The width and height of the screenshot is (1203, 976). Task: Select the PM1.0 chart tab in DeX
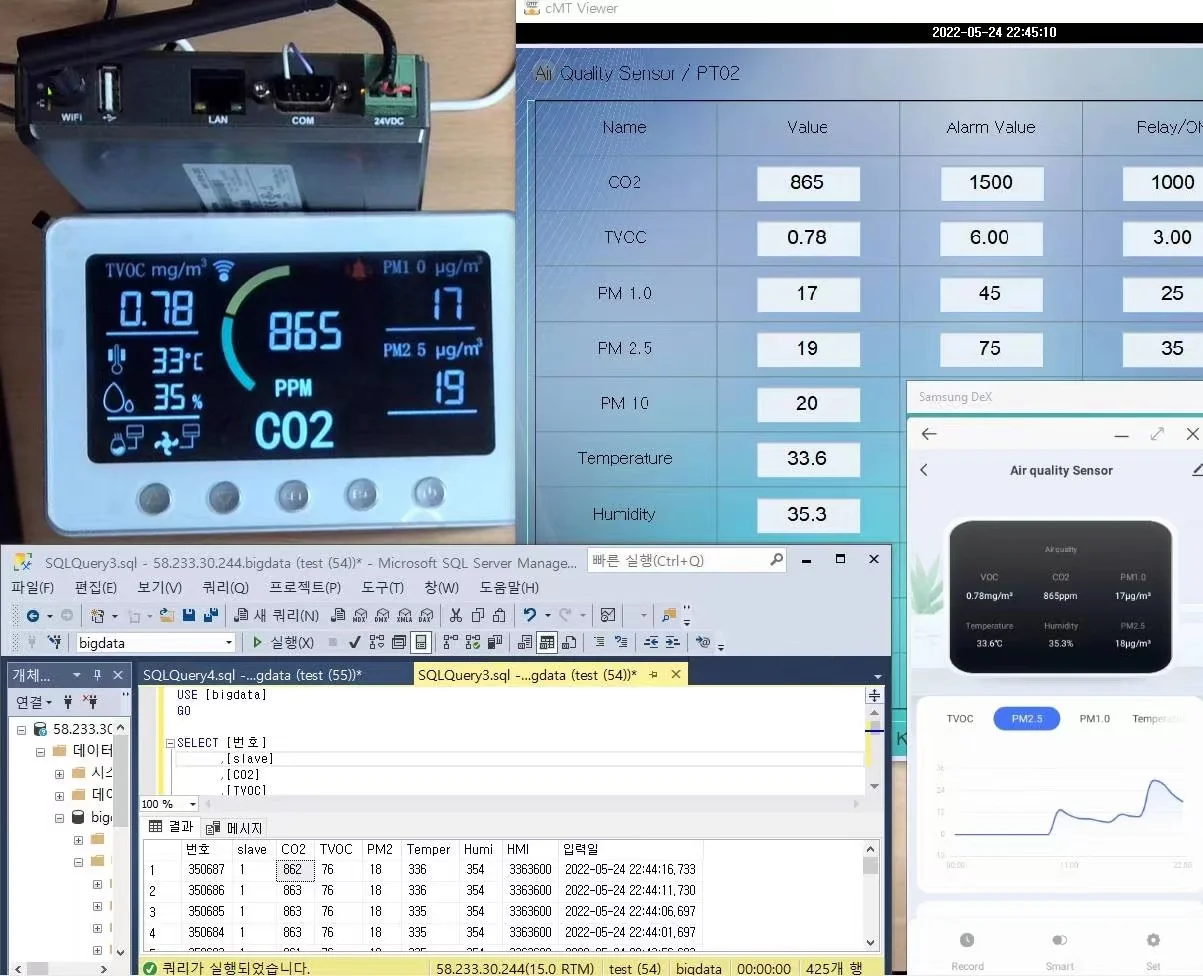pos(1094,718)
